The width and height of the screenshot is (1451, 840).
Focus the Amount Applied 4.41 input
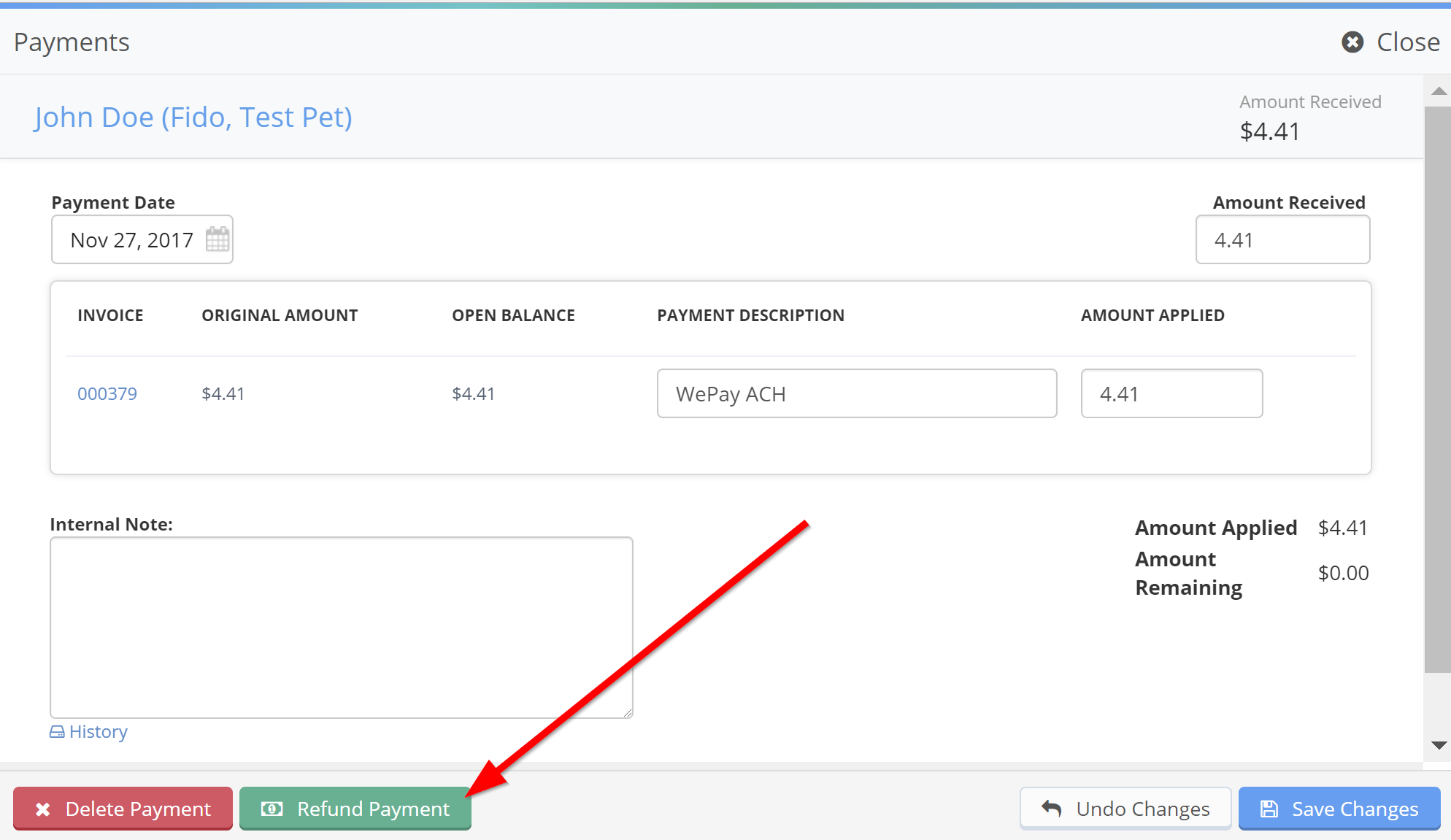(1171, 393)
